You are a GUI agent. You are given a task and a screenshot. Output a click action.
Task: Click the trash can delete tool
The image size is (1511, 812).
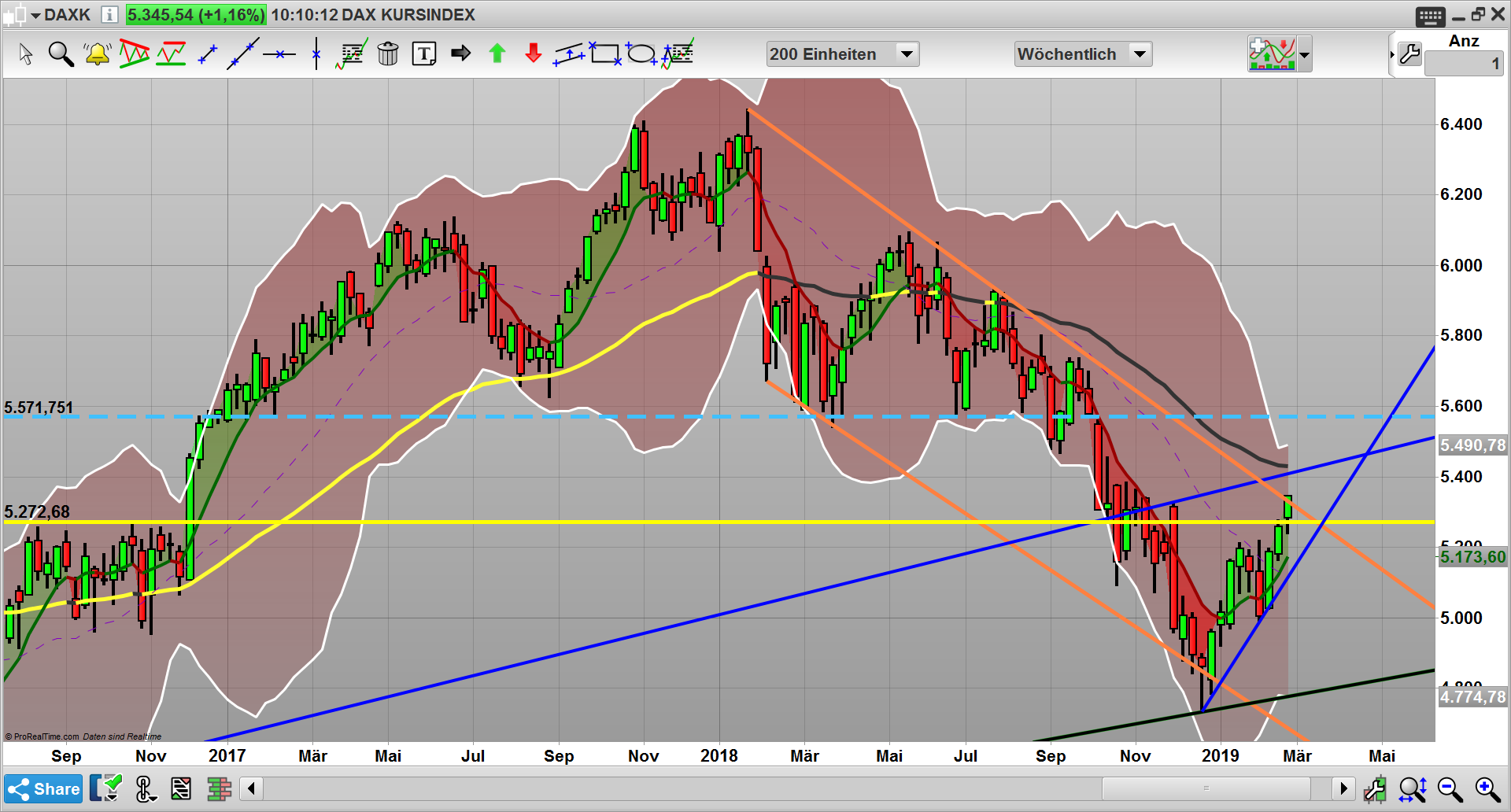tap(388, 54)
